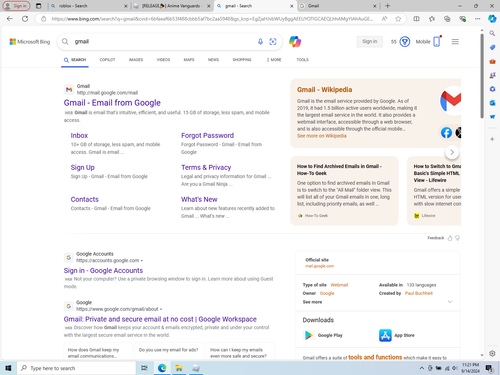Viewport: 500px width, 375px height.
Task: Launch the Copilot colorful logo
Action: click(x=295, y=42)
